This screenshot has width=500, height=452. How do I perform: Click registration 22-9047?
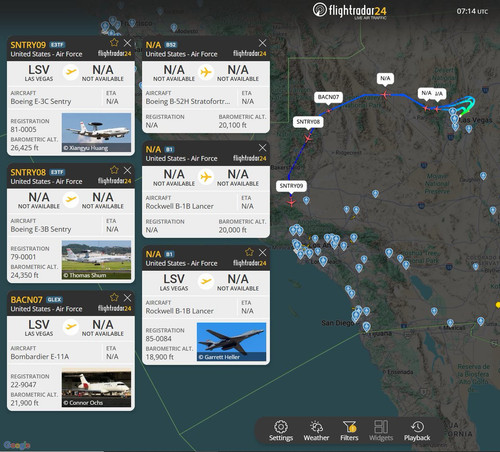pos(23,385)
